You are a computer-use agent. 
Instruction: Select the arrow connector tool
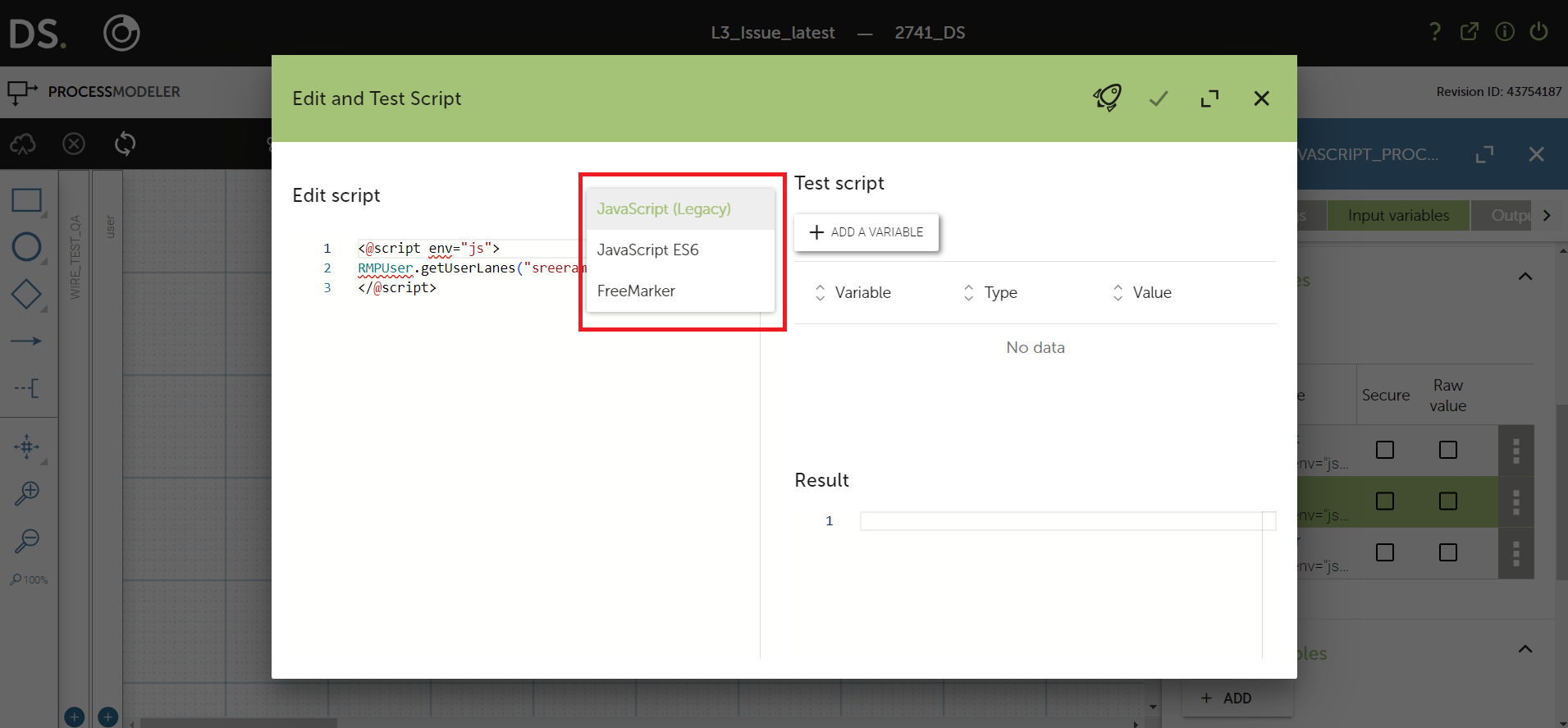pyautogui.click(x=27, y=341)
